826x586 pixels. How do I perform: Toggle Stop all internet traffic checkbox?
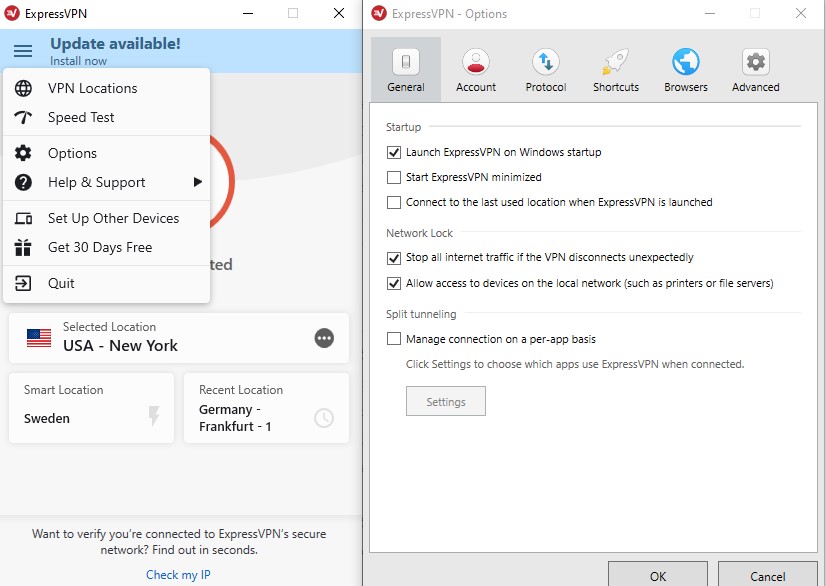(x=394, y=258)
